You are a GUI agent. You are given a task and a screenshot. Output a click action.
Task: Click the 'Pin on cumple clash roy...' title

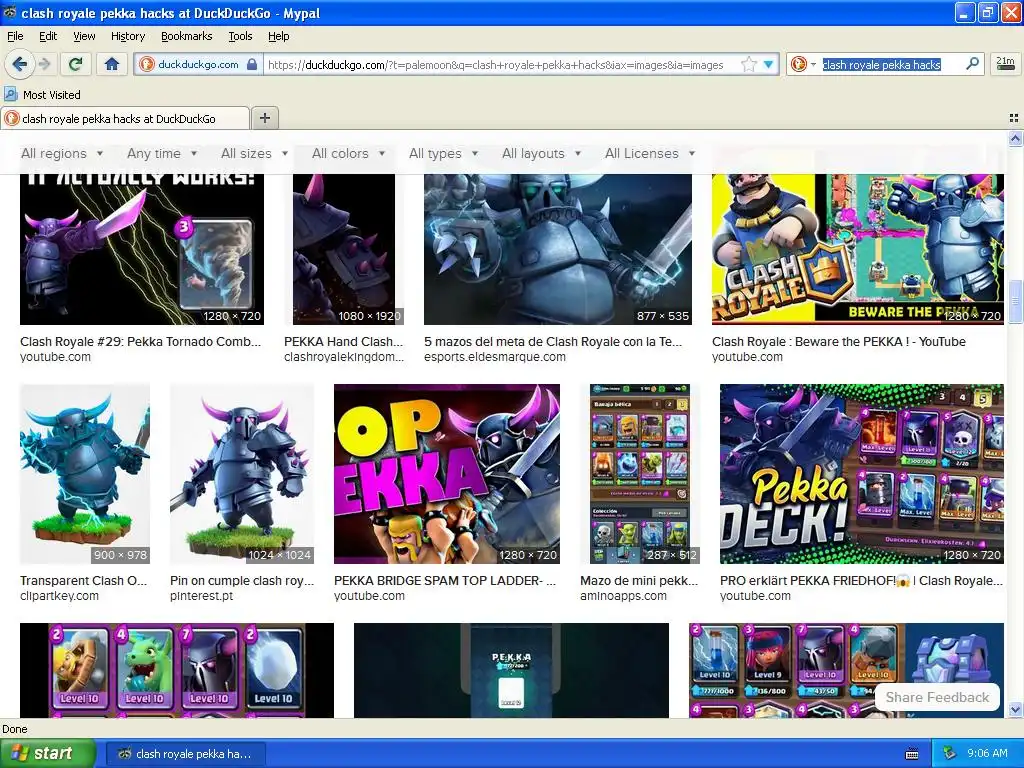coord(242,581)
